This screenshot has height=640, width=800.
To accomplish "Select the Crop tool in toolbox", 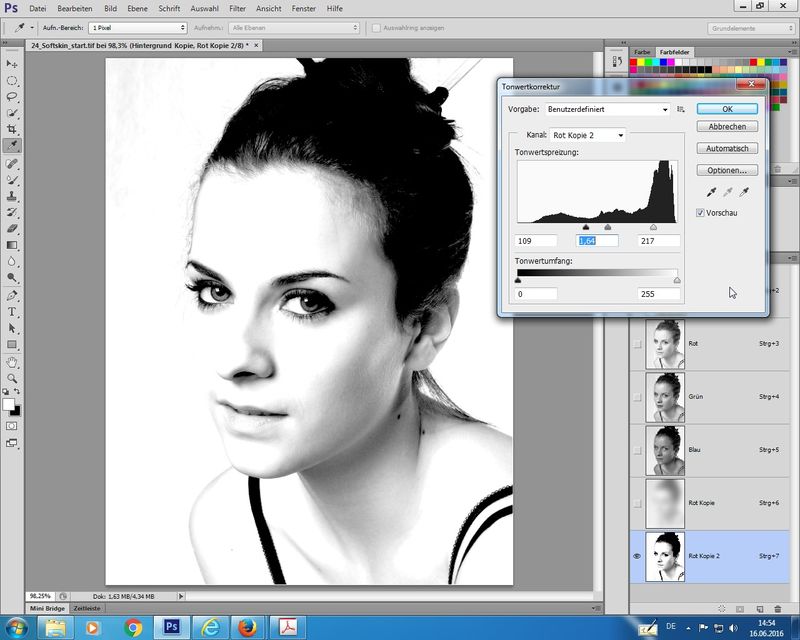I will coord(12,130).
